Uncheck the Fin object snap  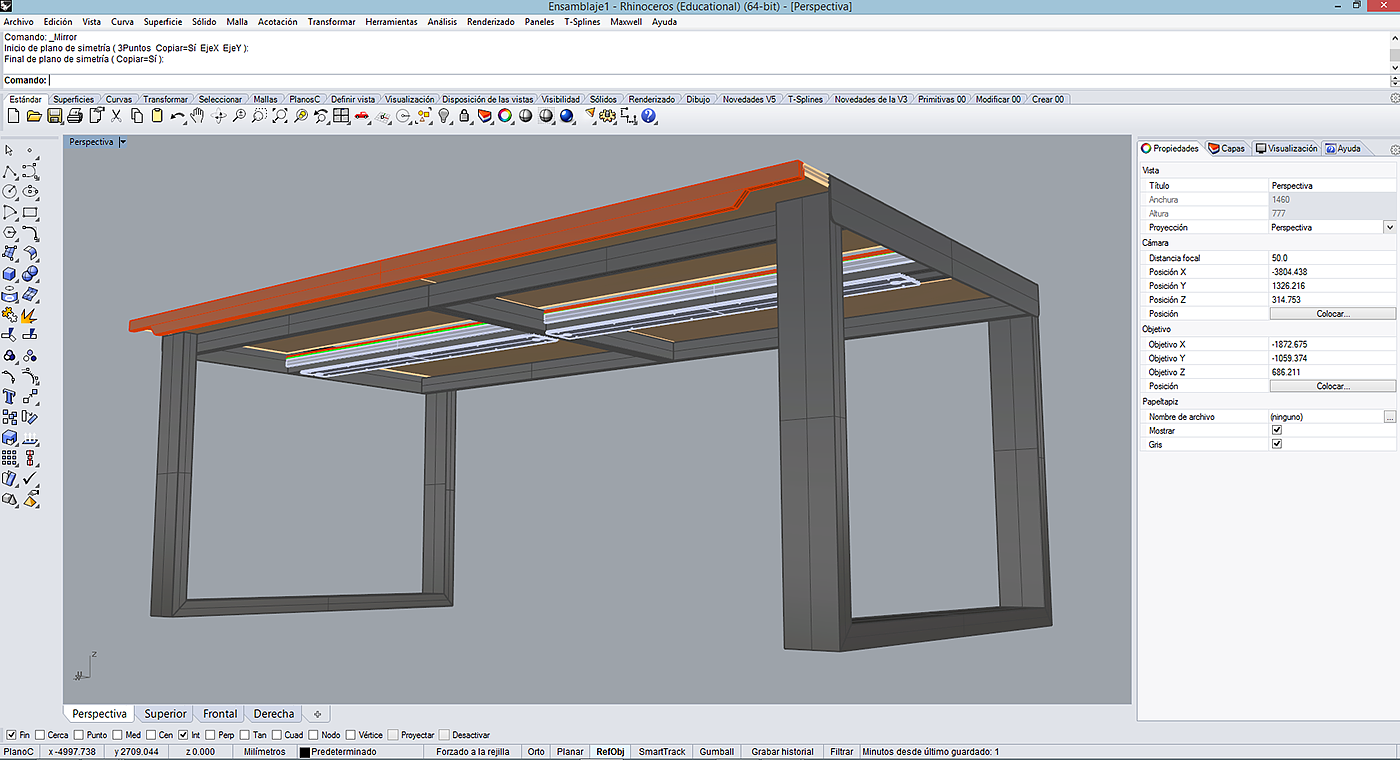11,735
